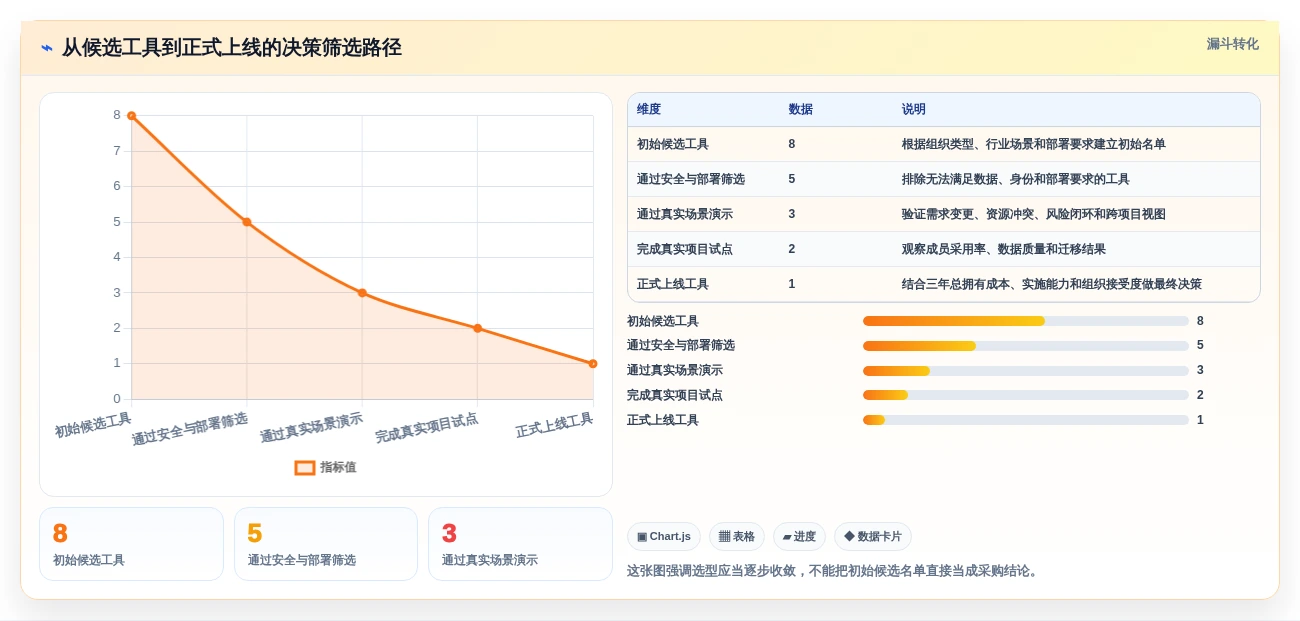The height and width of the screenshot is (621, 1300).
Task: Click chart data point at value 8
Action: (131, 116)
